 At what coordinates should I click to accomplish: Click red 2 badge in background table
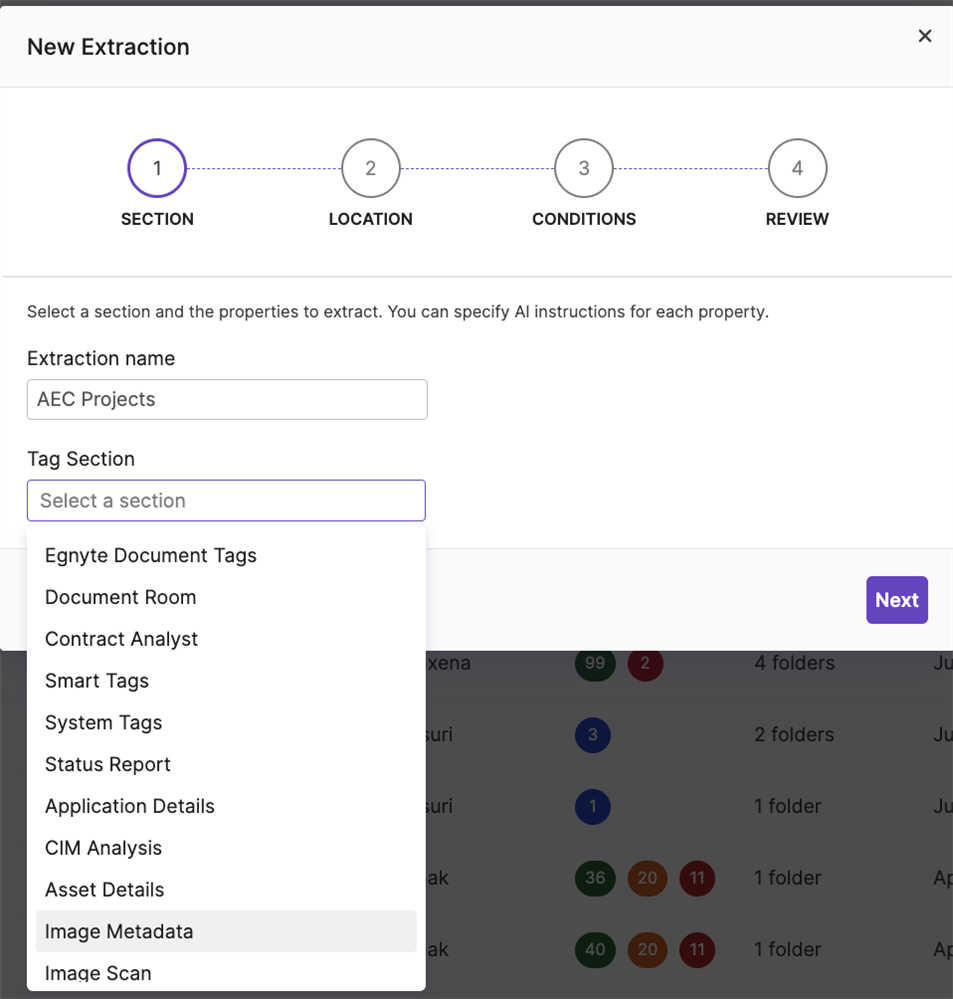pos(645,663)
